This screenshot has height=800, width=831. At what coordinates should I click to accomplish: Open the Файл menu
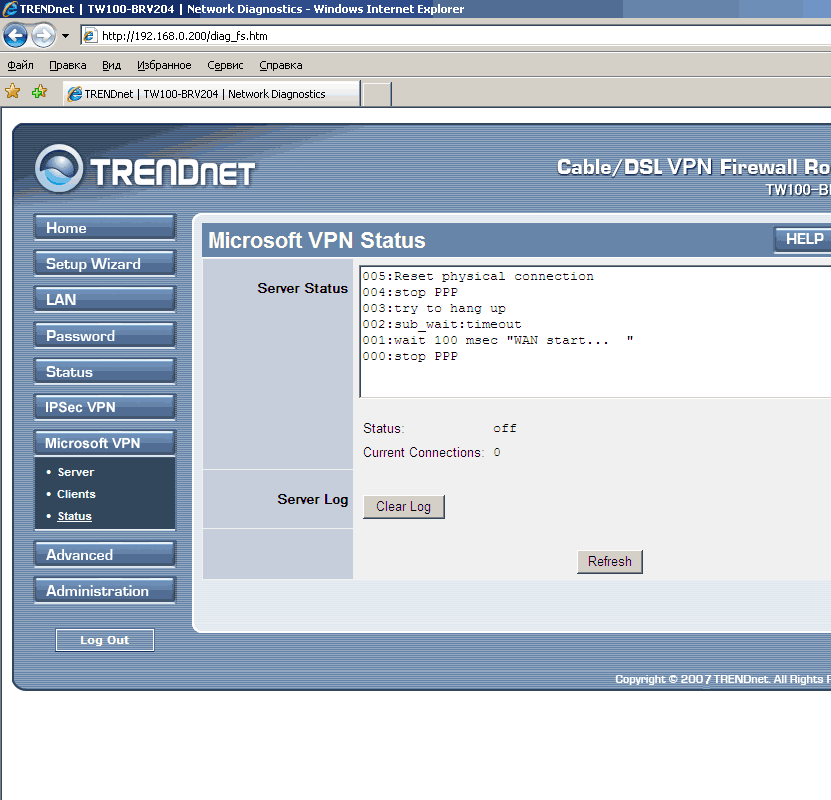[x=20, y=65]
